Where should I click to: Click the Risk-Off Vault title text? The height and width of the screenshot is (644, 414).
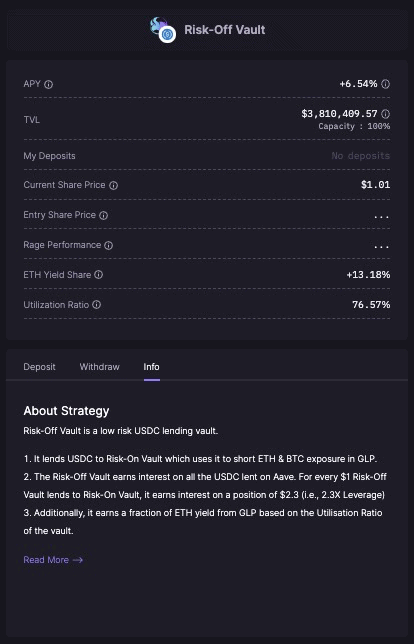point(225,30)
